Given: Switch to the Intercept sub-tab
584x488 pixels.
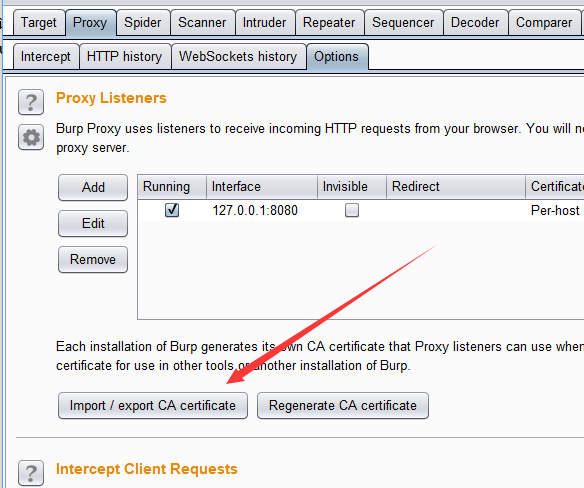Looking at the screenshot, I should pyautogui.click(x=46, y=57).
